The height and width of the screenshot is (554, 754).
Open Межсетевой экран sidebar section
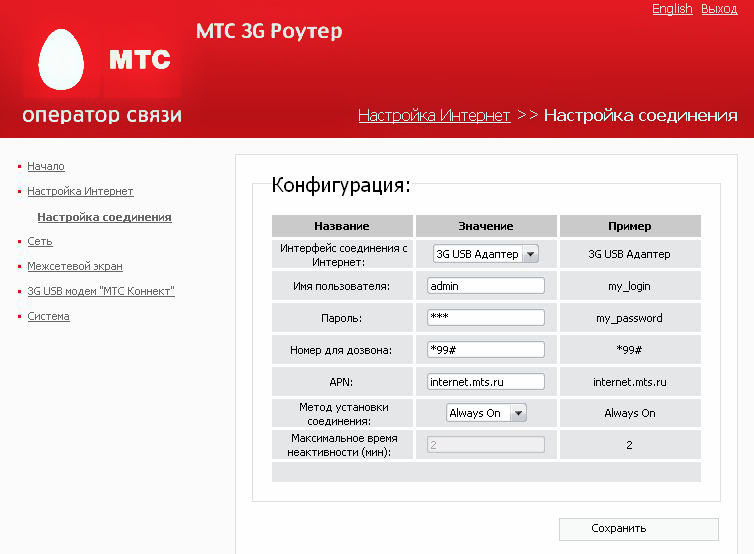pos(75,266)
